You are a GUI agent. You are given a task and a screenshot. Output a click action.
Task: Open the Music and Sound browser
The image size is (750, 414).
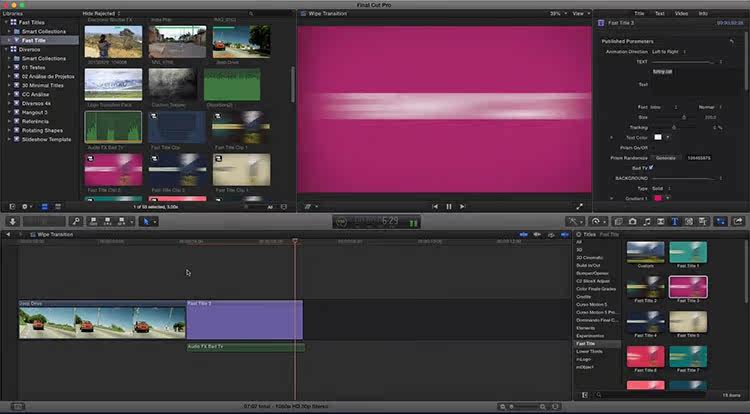pos(647,221)
